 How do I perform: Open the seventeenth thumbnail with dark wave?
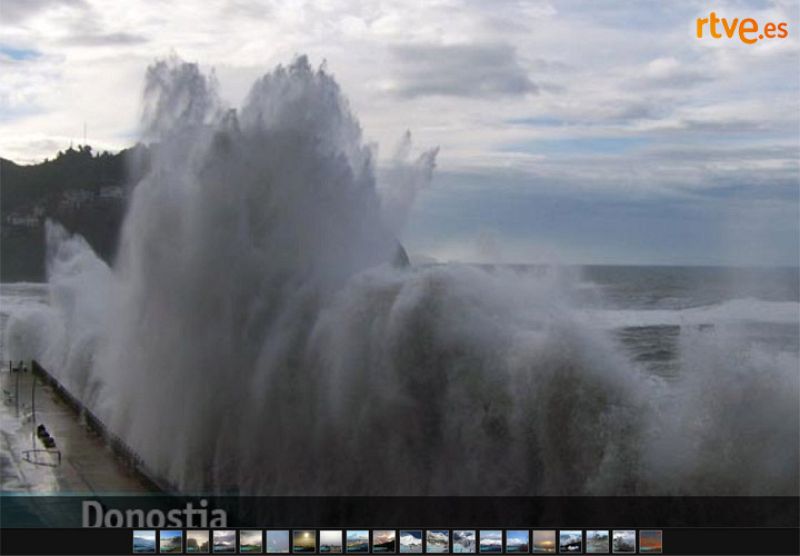570,541
